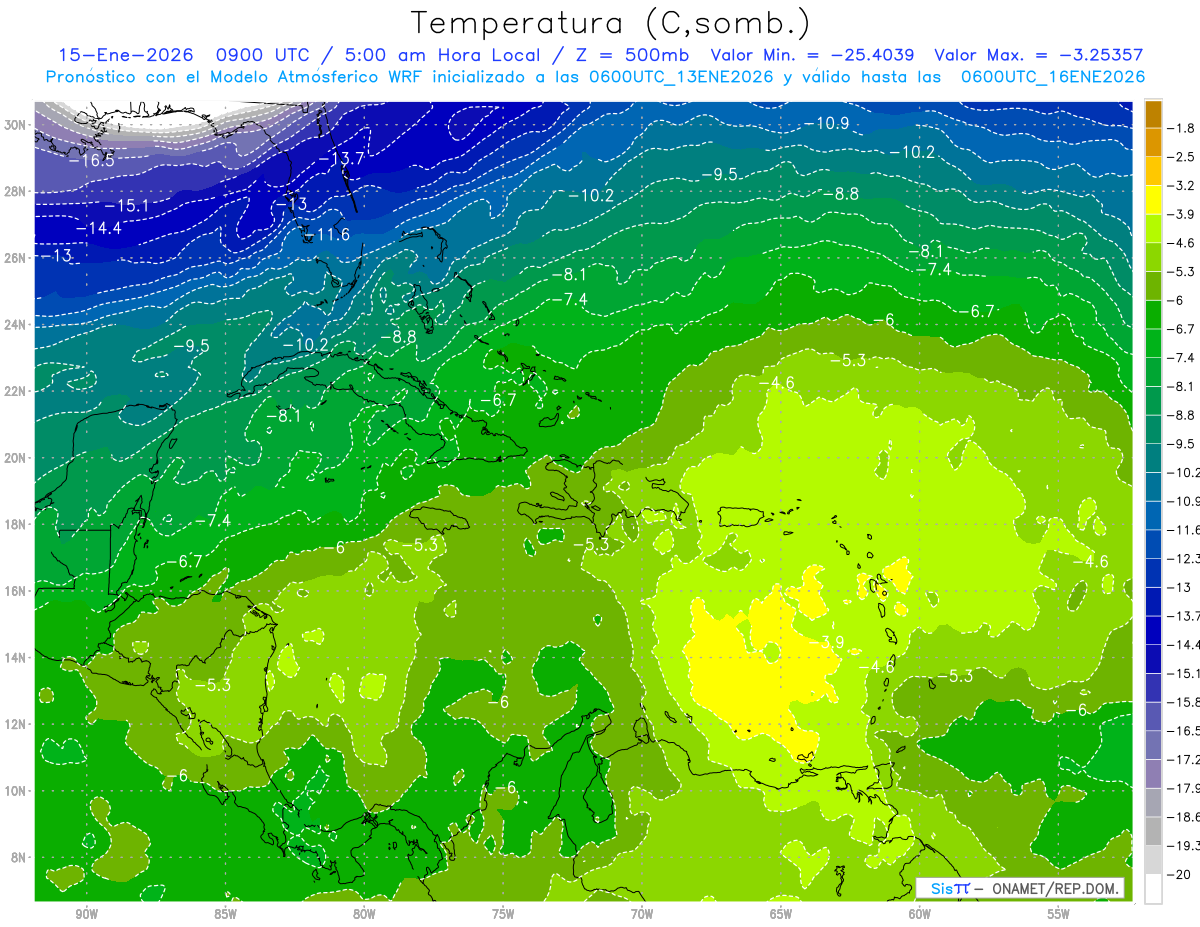
Task: Choose the lime legend swatch between -3.9 and -4.6
Action: click(1153, 229)
